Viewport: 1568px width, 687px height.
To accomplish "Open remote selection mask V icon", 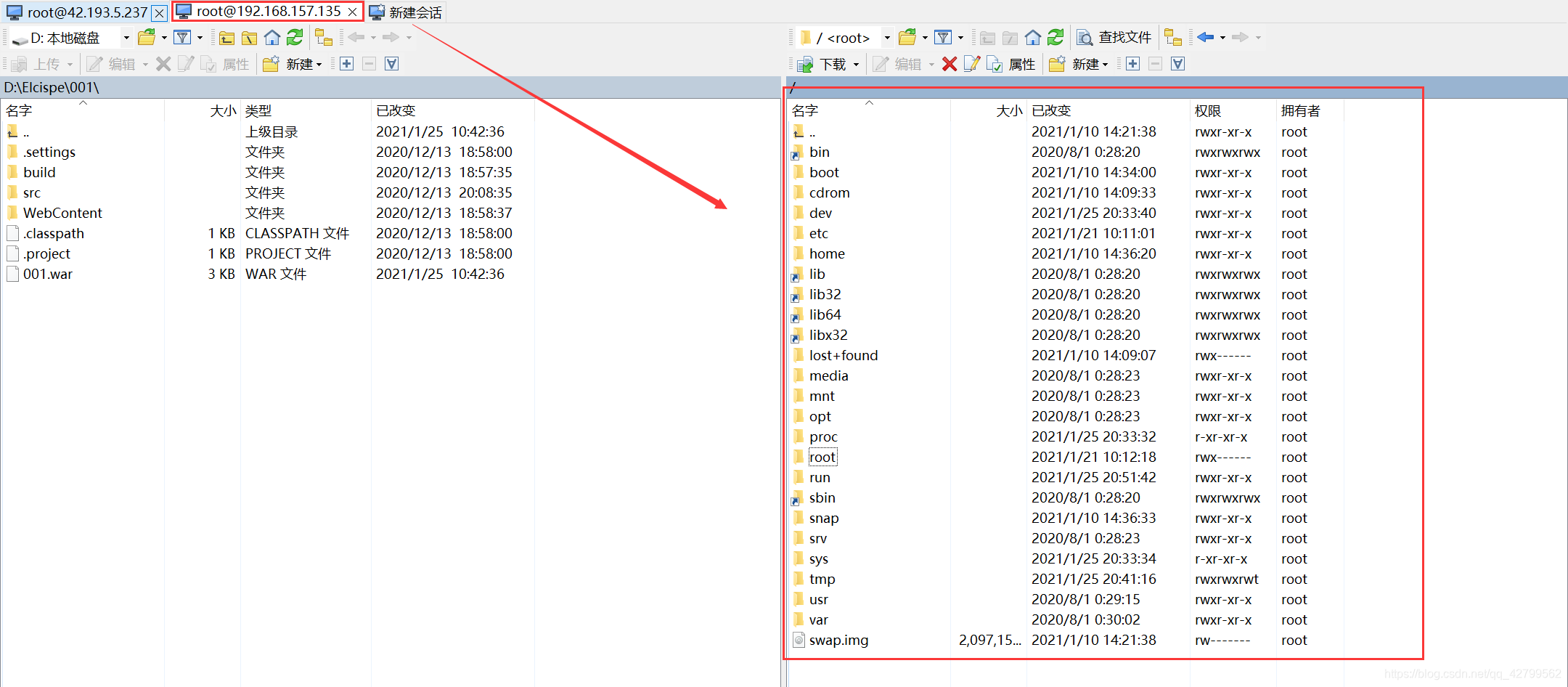I will (x=1178, y=64).
